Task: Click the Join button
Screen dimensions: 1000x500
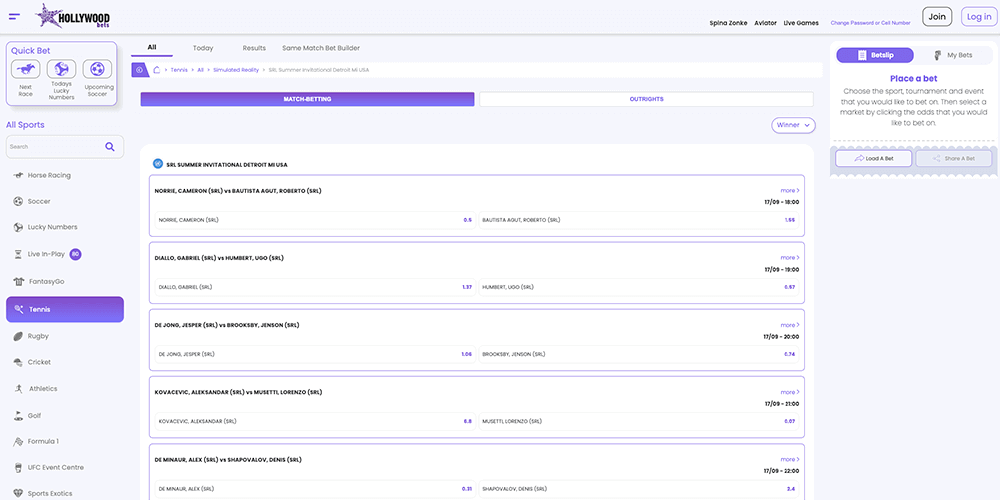Action: pos(937,16)
